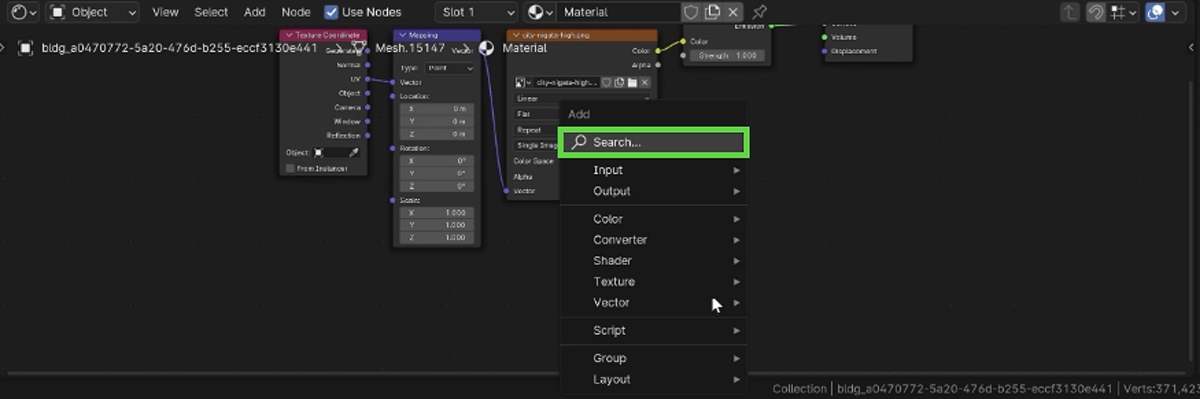Open the Converter submenu

click(x=654, y=240)
